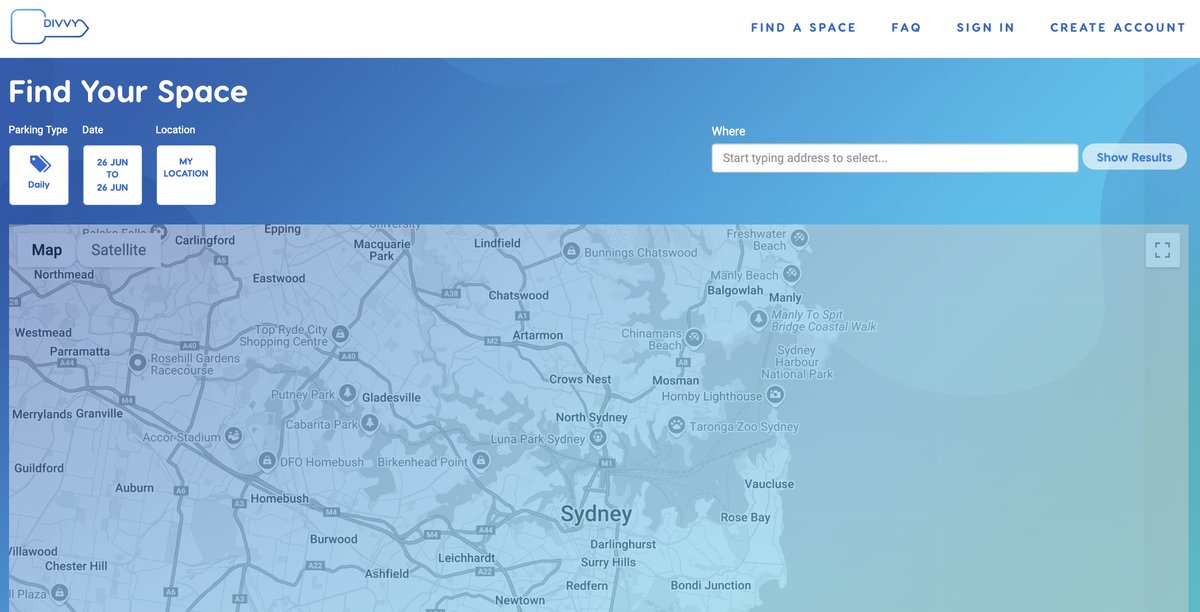
Task: Select Rosehill Gardens Racecourse marker
Action: click(138, 363)
